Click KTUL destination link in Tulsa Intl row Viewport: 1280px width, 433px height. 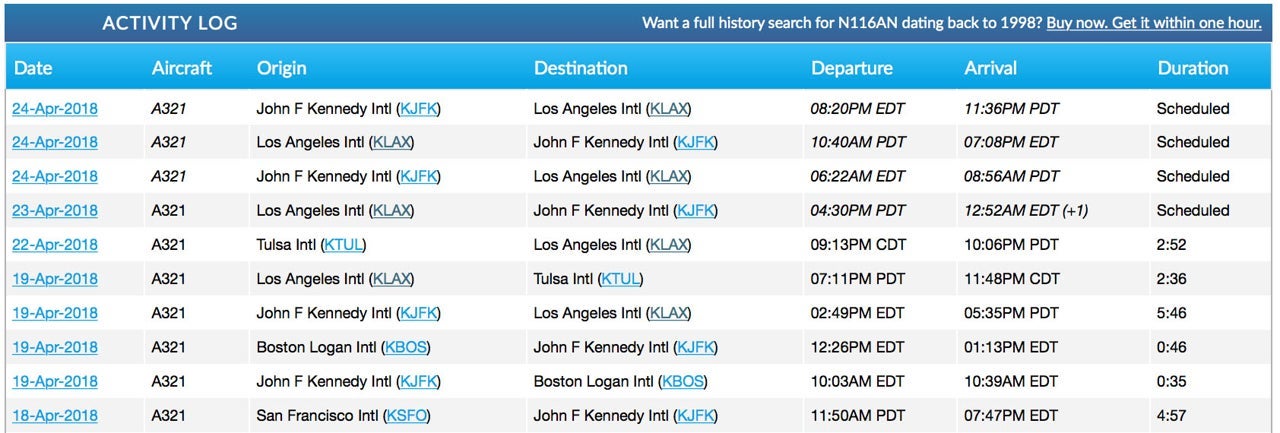coord(621,279)
